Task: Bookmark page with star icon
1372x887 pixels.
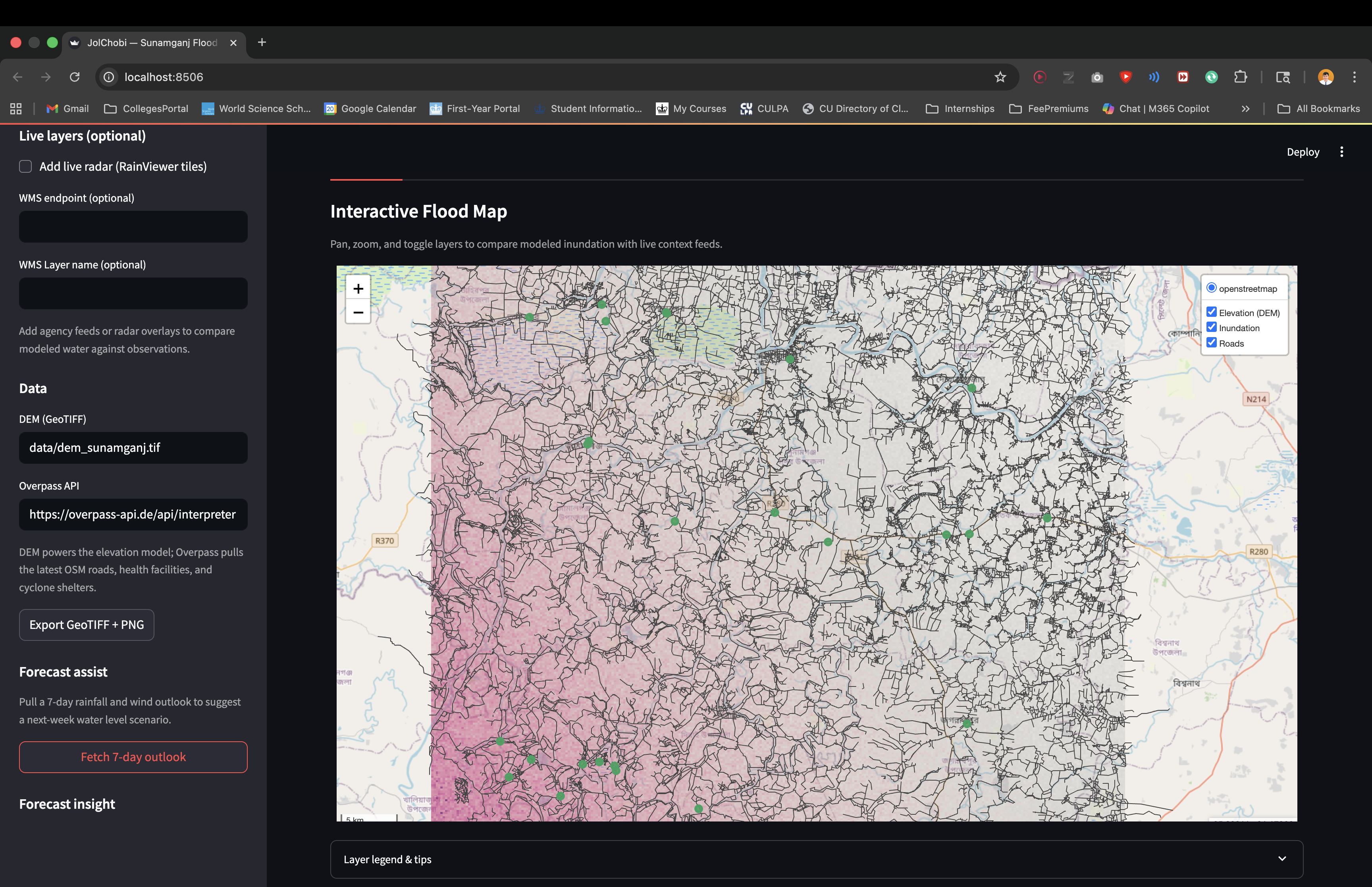Action: pos(1000,77)
